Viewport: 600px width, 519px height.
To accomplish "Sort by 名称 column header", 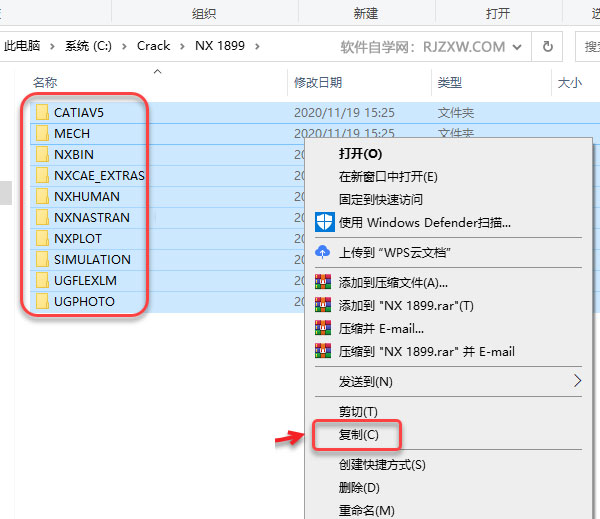I will pyautogui.click(x=45, y=82).
